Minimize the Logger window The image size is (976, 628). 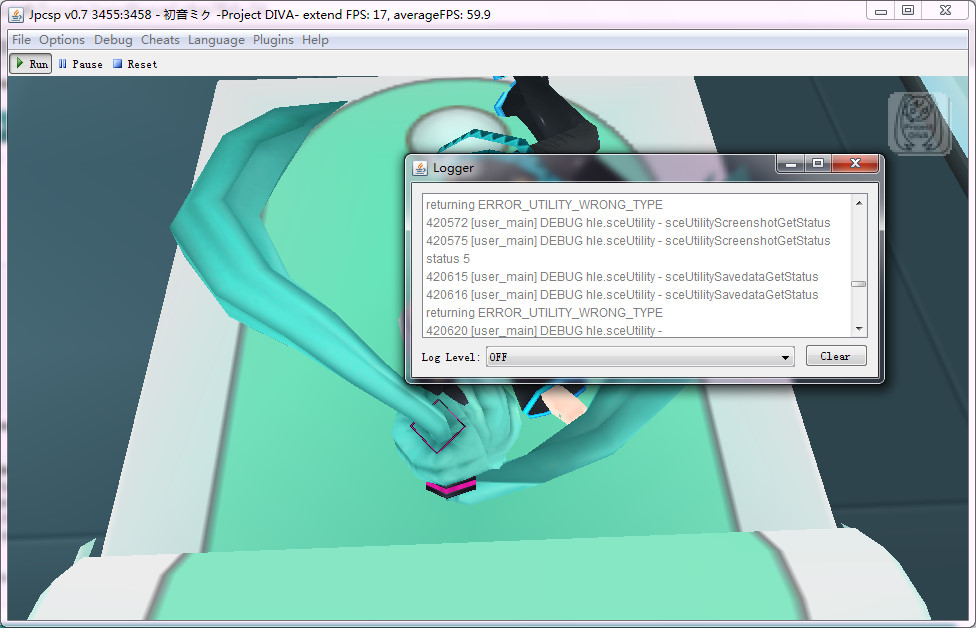[791, 164]
